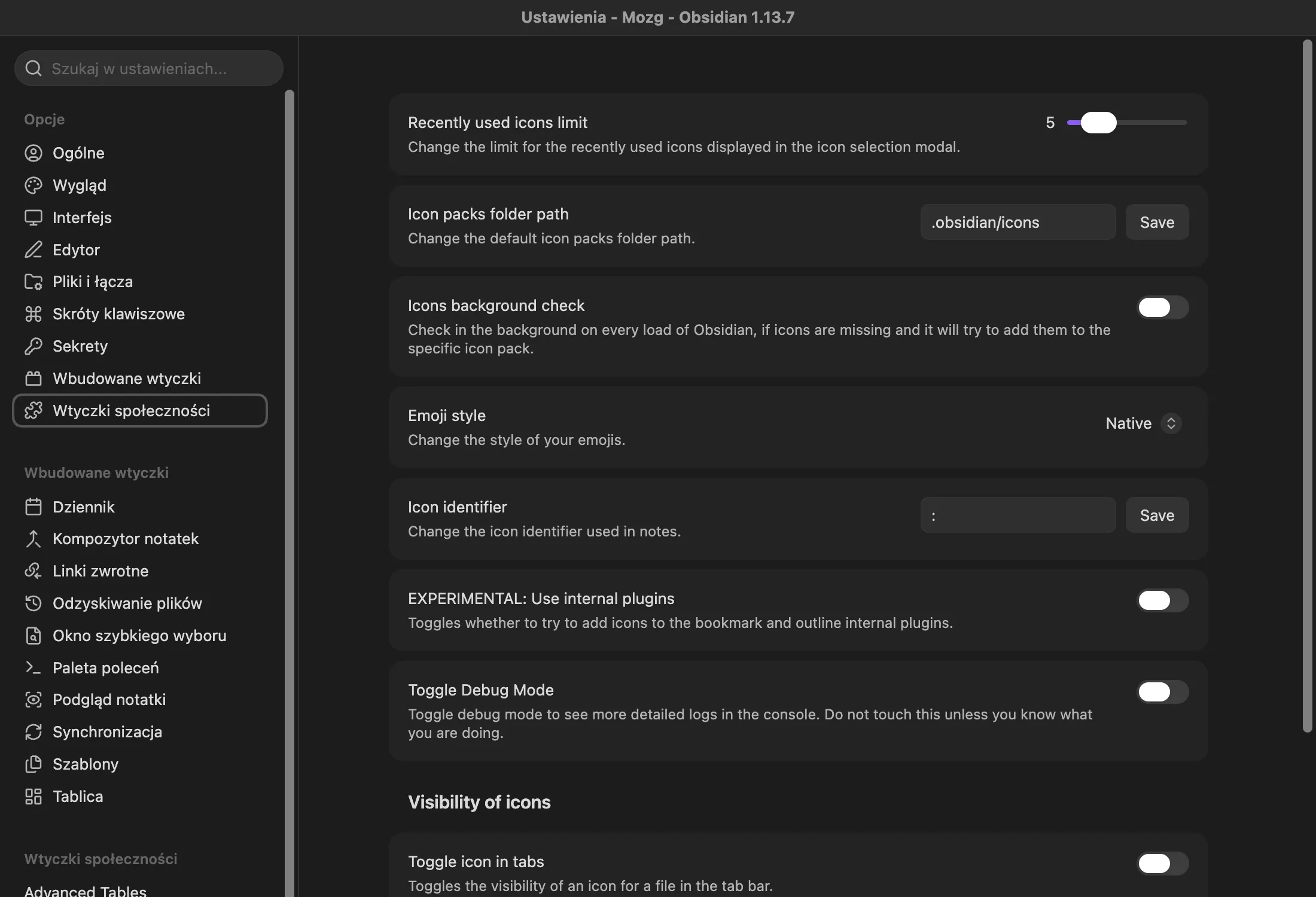Image resolution: width=1316 pixels, height=897 pixels.
Task: Click the Podgląd notatki eye icon
Action: 33,700
